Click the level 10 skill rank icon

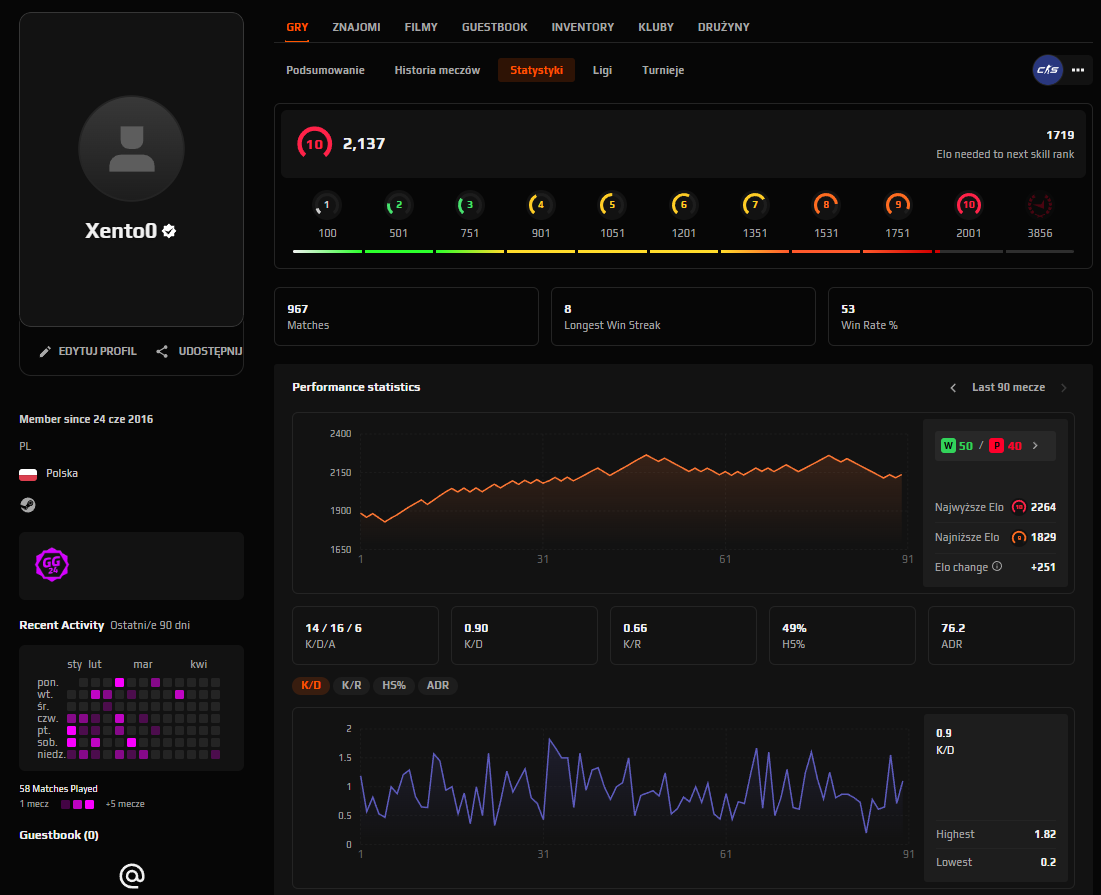click(x=968, y=205)
